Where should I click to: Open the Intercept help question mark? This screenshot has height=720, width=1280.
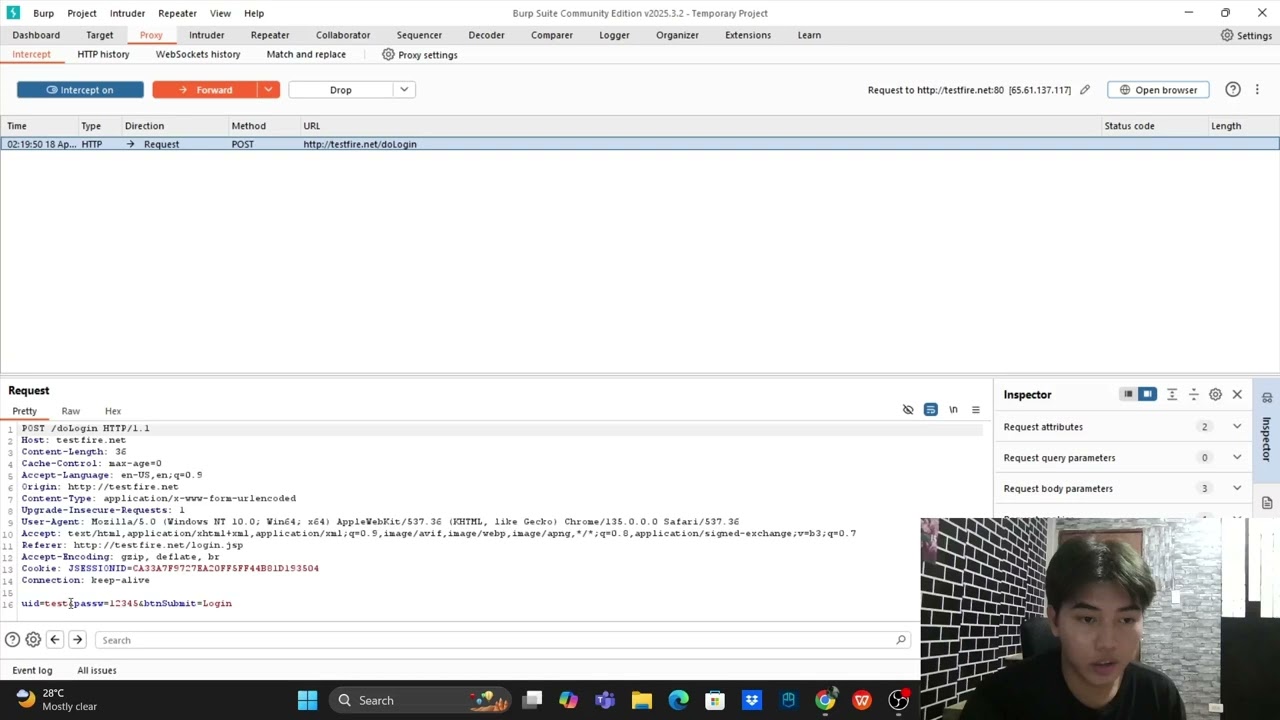tap(1233, 90)
